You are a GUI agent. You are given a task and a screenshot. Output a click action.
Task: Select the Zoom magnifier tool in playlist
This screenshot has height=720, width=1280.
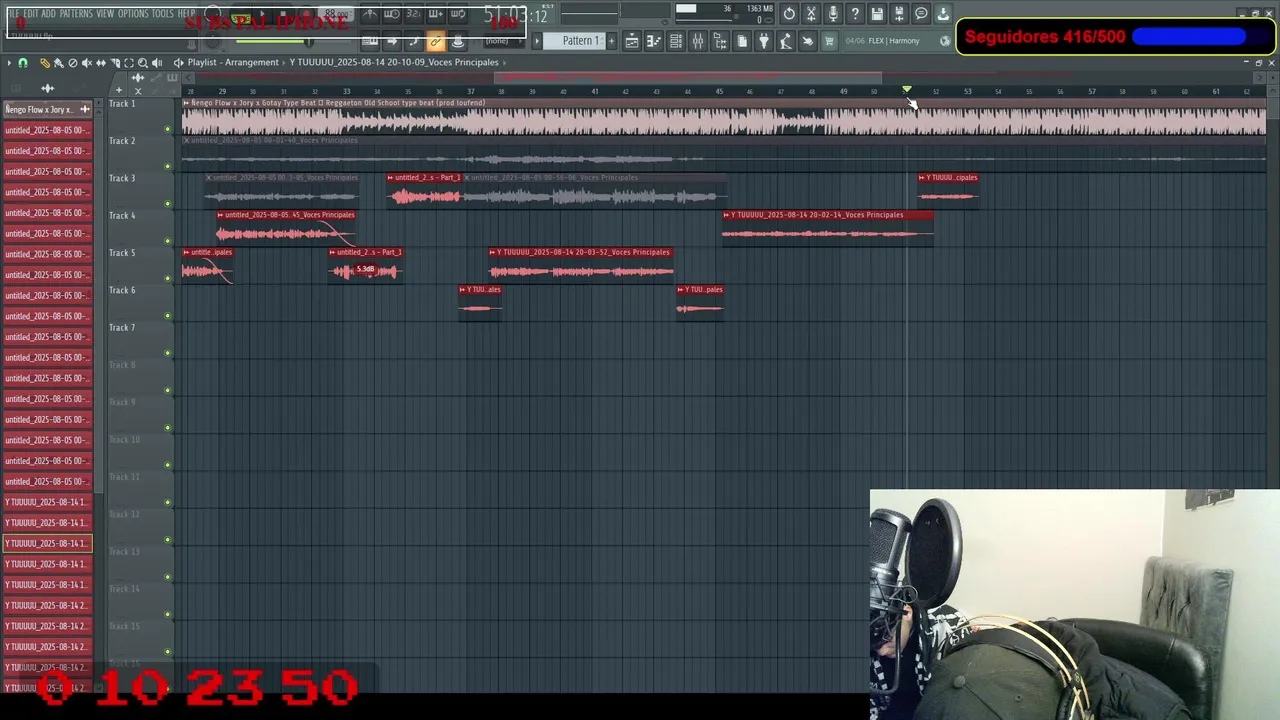point(142,63)
